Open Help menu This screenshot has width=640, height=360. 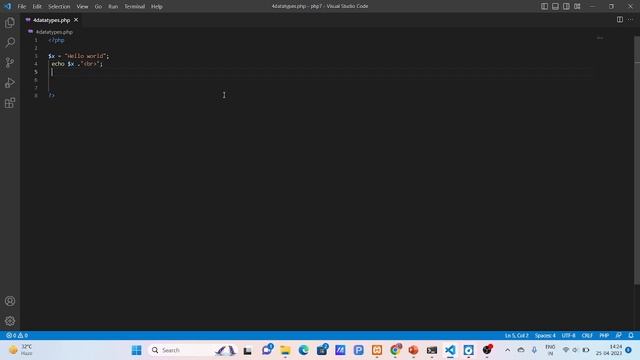157,7
